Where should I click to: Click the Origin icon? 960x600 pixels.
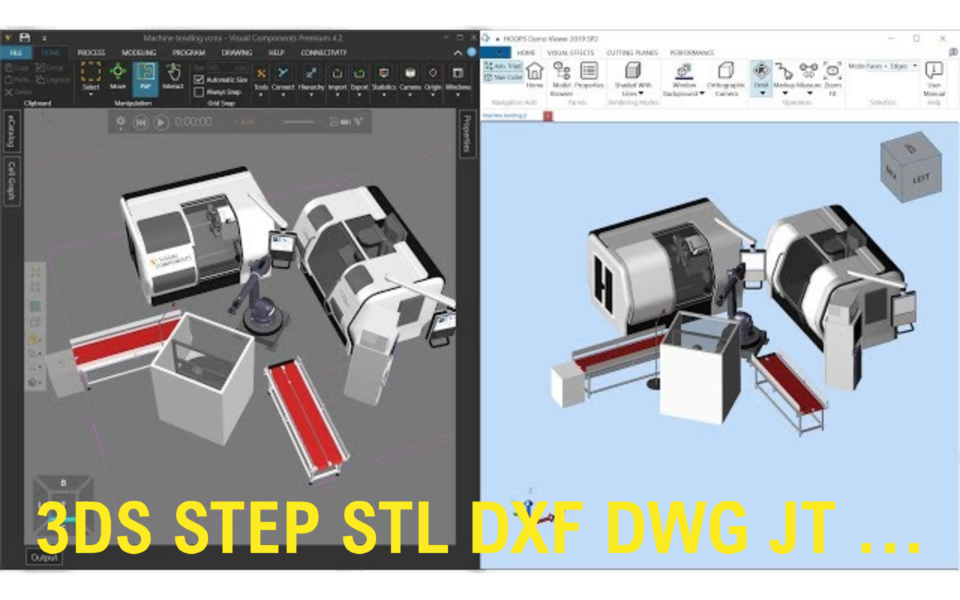coord(433,73)
